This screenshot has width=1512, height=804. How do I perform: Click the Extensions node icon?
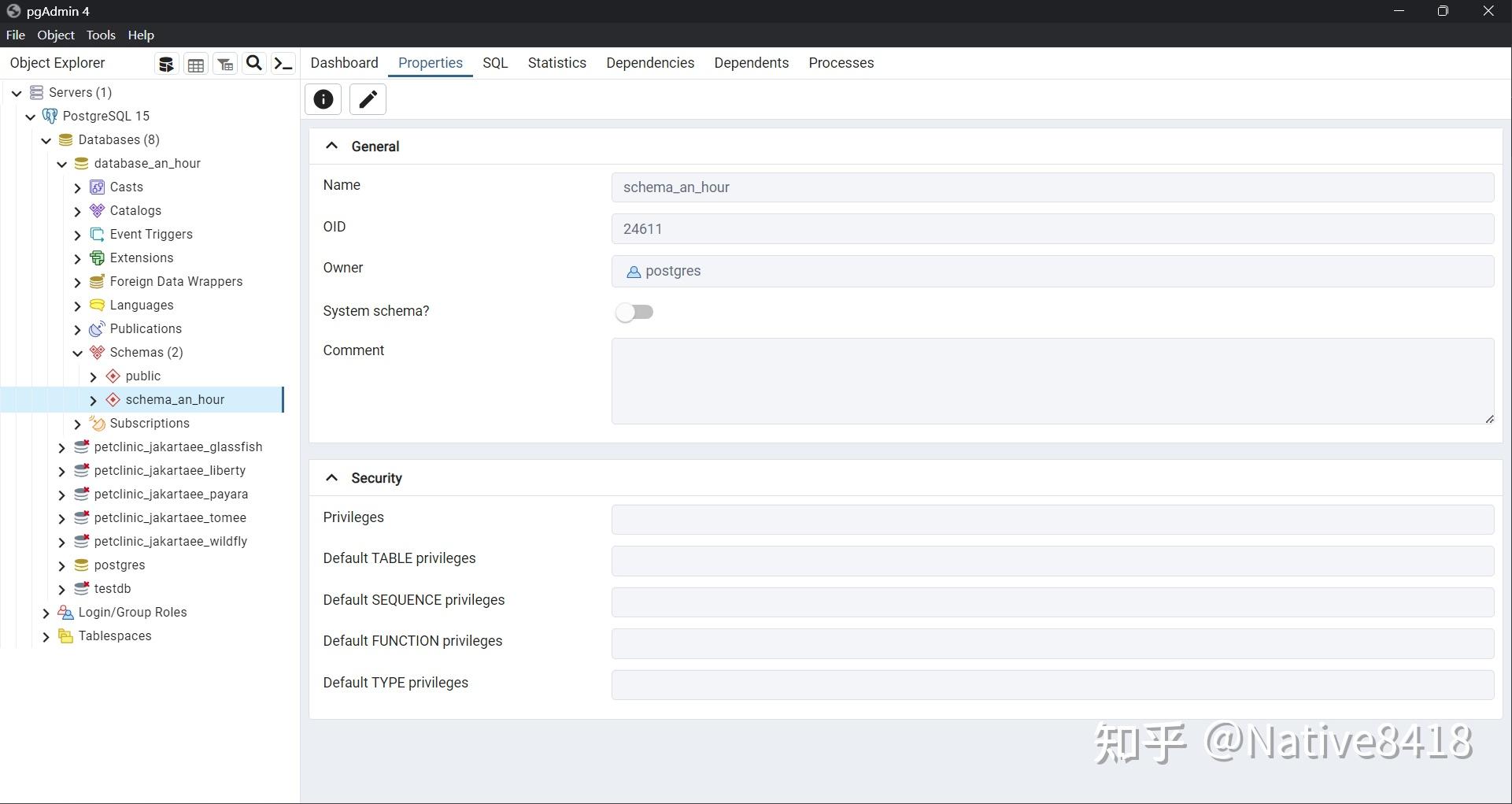pyautogui.click(x=97, y=258)
